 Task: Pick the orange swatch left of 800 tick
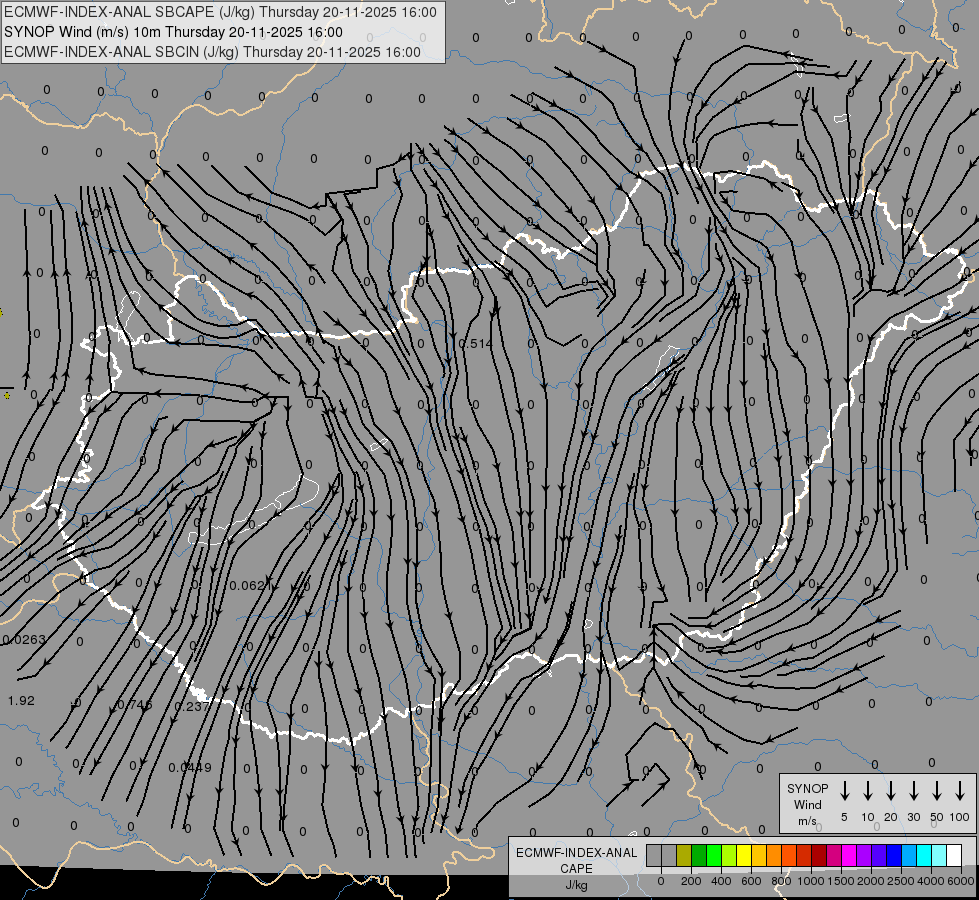[774, 855]
